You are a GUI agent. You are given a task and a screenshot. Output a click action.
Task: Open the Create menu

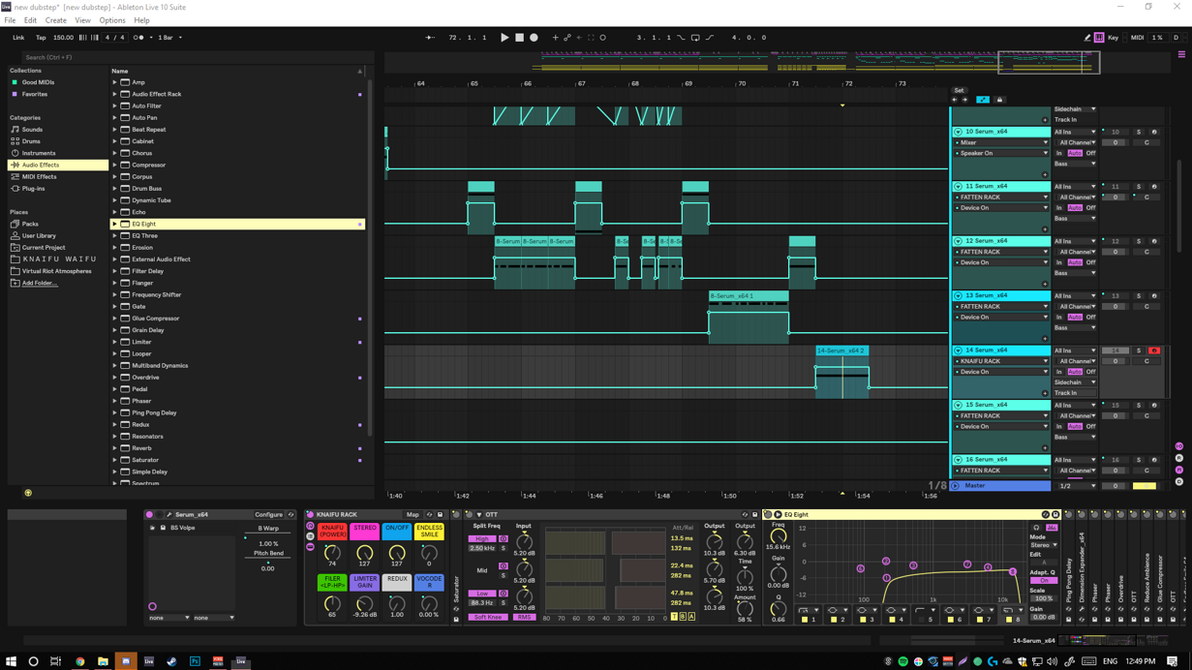tap(56, 20)
